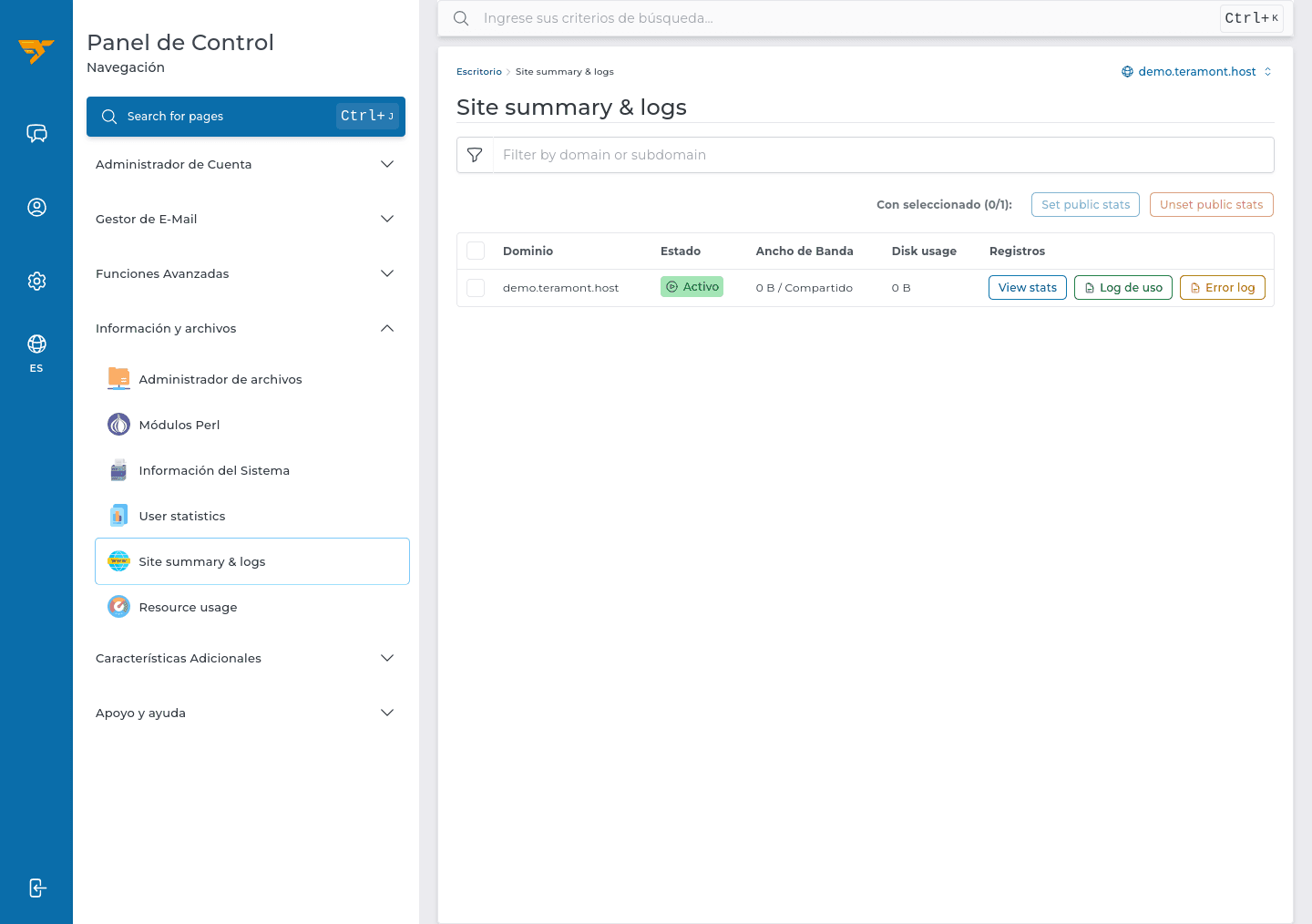The image size is (1312, 924).
Task: Change language via ES globe icon
Action: pos(36,353)
